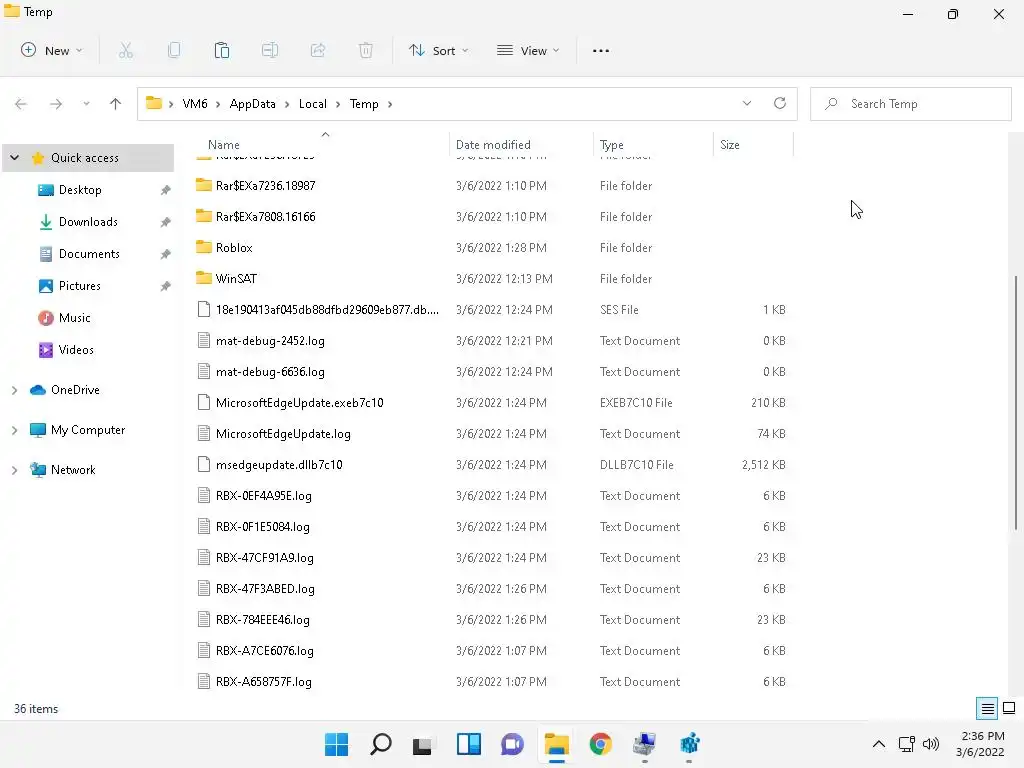Click the Paste clipboard icon
This screenshot has width=1024, height=768.
[x=222, y=50]
